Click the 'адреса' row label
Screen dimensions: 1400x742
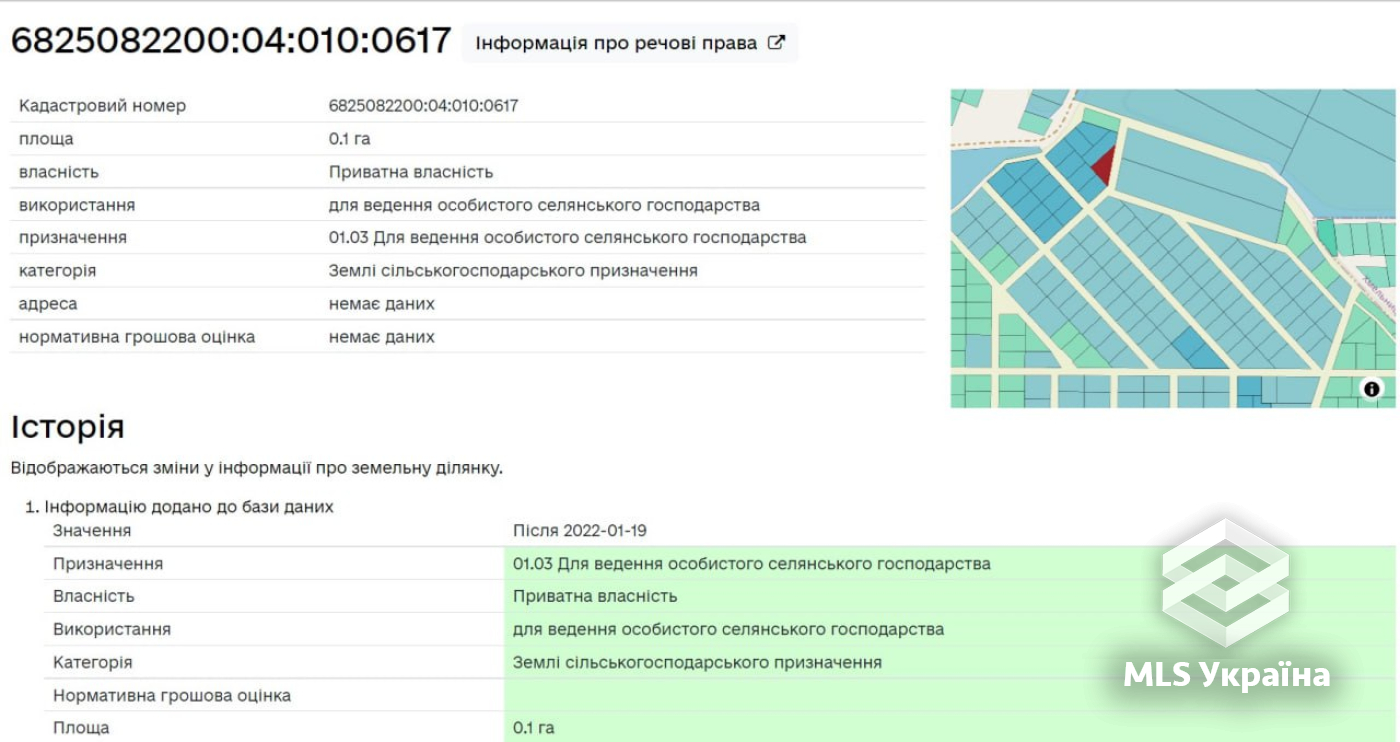(x=48, y=304)
